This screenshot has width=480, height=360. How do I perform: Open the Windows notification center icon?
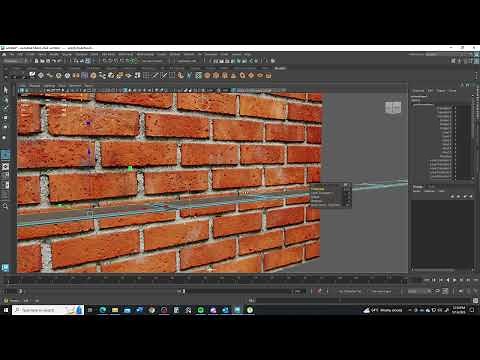[472, 310]
